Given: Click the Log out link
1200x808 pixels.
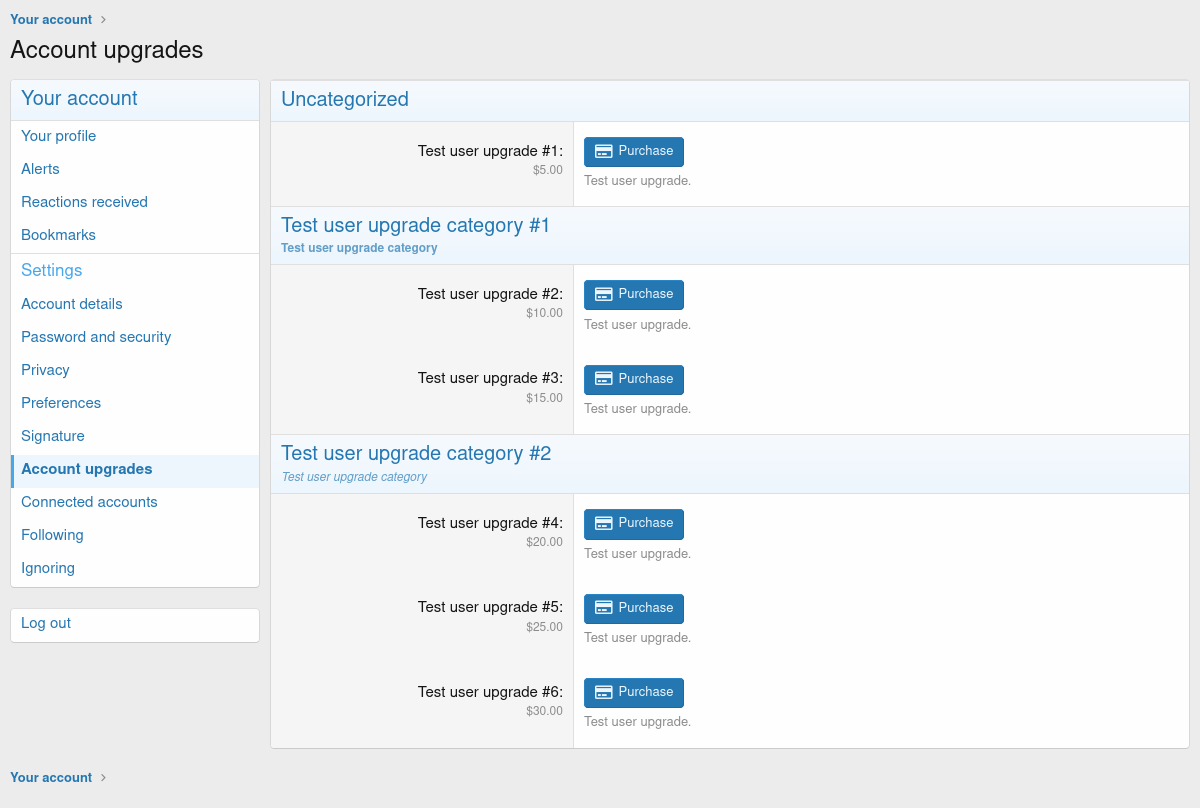Looking at the screenshot, I should pos(46,623).
